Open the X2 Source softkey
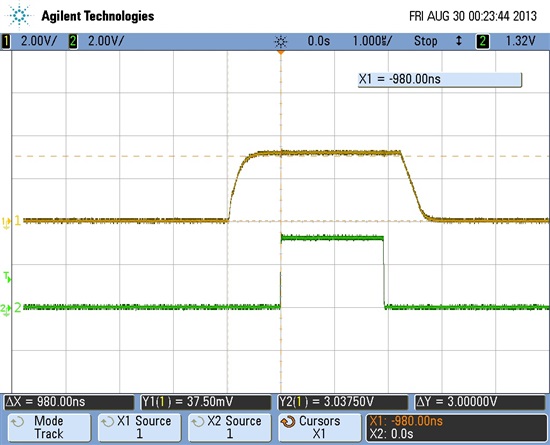Screen dimensions: 550x445 (x=229, y=427)
